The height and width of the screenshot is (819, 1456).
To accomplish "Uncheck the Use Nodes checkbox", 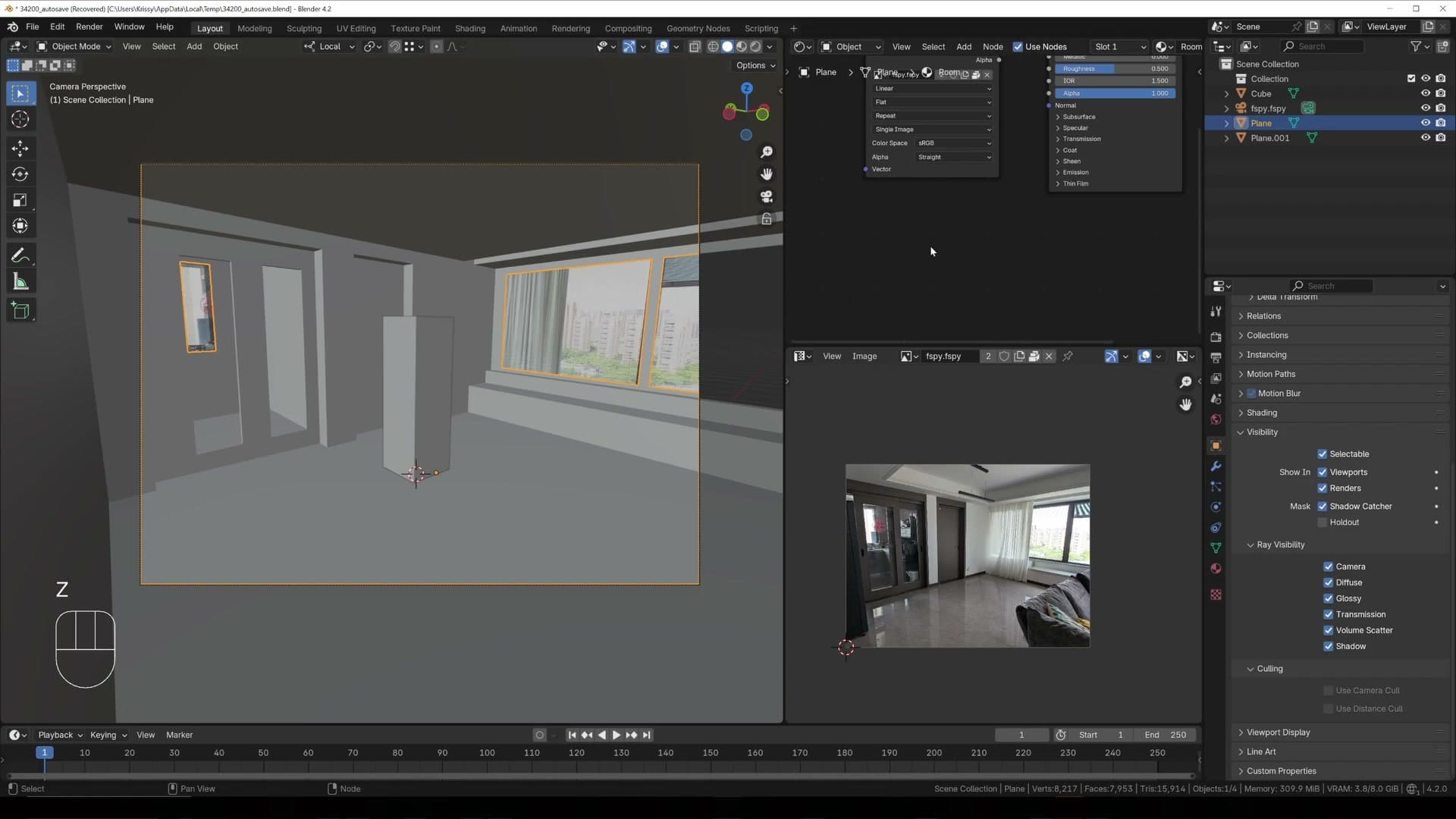I will [1018, 47].
